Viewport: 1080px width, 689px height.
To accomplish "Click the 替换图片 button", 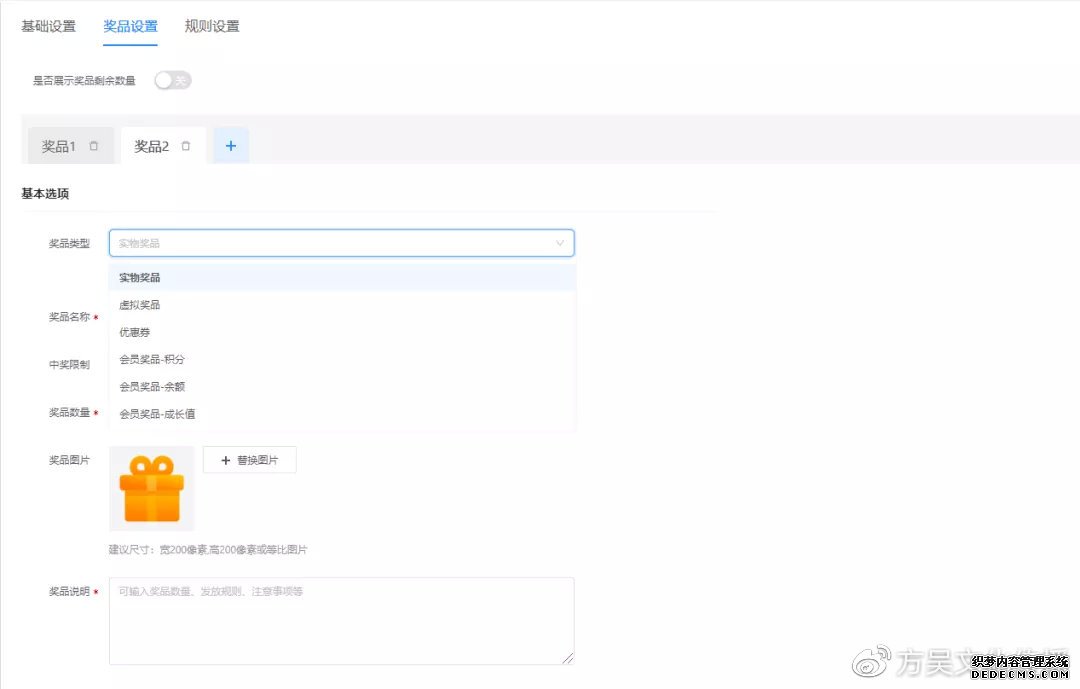I will (x=249, y=460).
